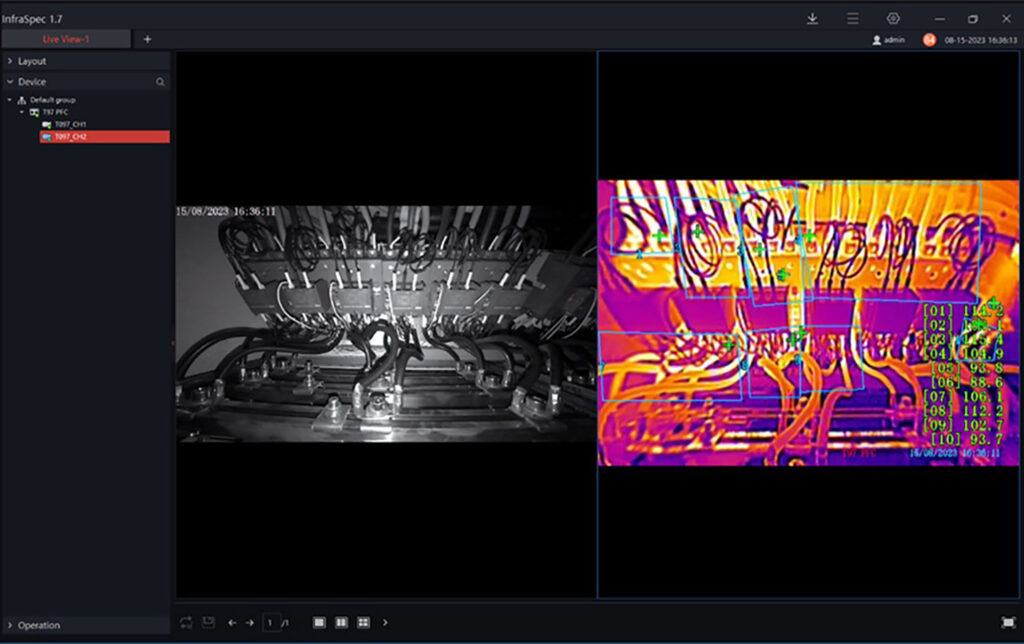Switch to single-window layout icon
Screen dimensions: 1024x644
click(319, 622)
